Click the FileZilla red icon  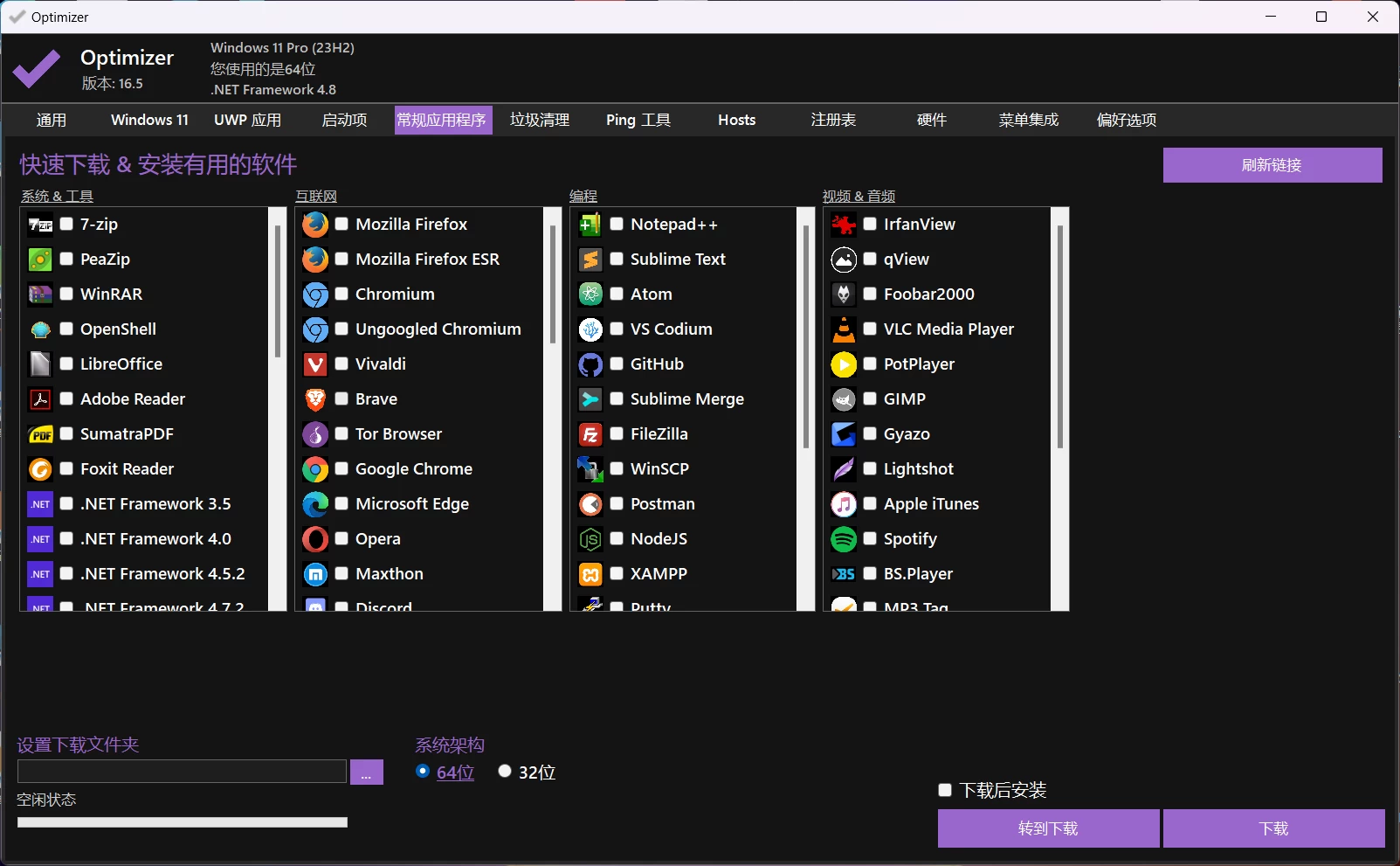pos(590,434)
